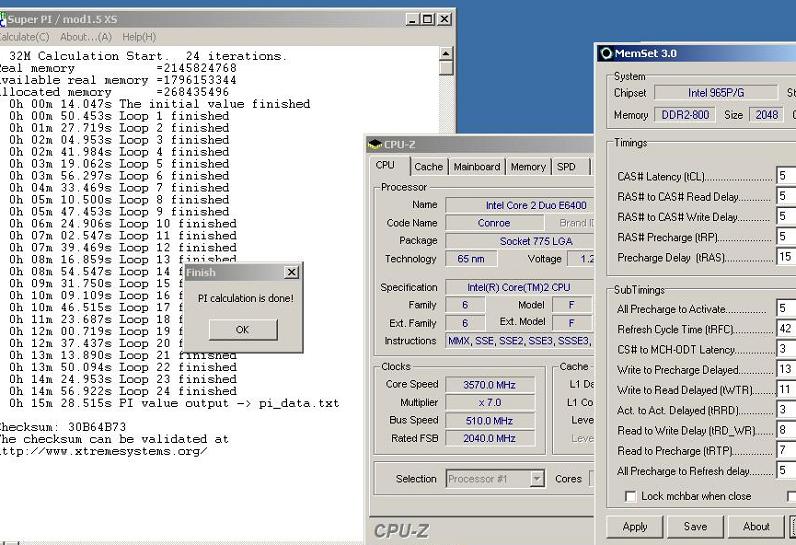Click the Intel Core 2 Duo E6400 name field
Image resolution: width=796 pixels, height=545 pixels.
pyautogui.click(x=519, y=205)
